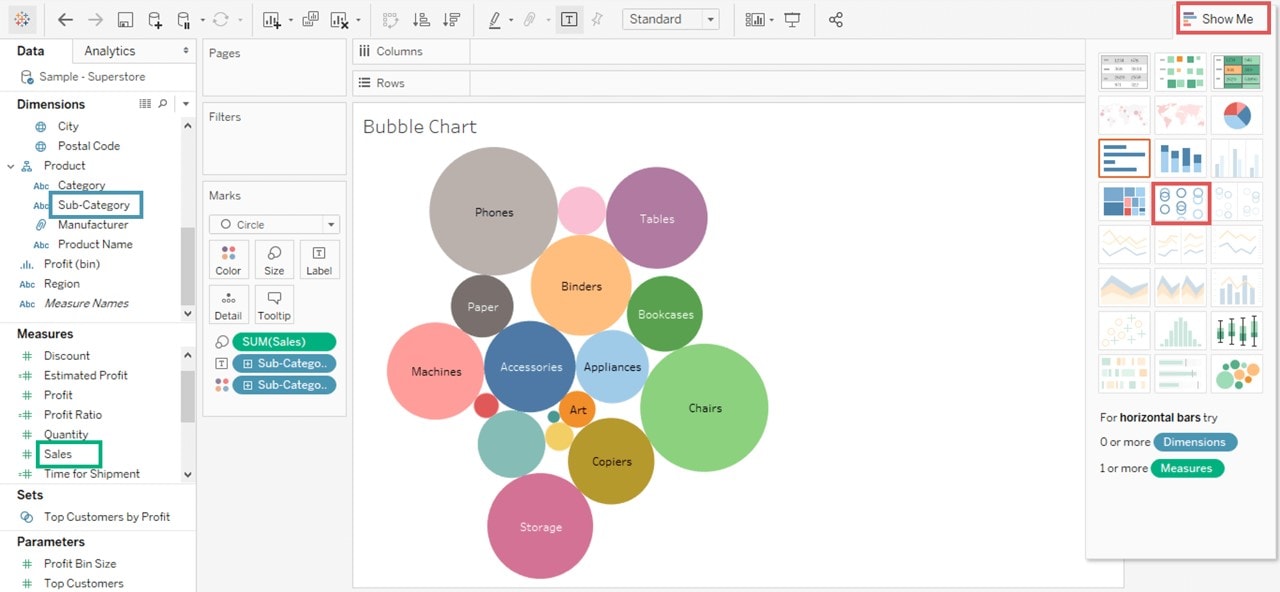Select the Sales measure in the Measures pane

59,453
